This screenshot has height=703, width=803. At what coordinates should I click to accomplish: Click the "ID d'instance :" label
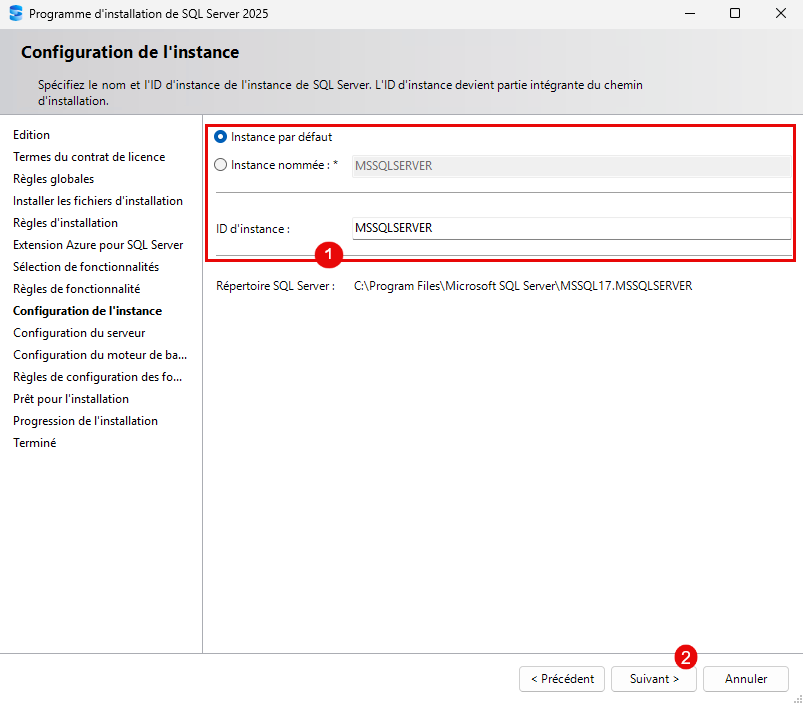tap(253, 229)
